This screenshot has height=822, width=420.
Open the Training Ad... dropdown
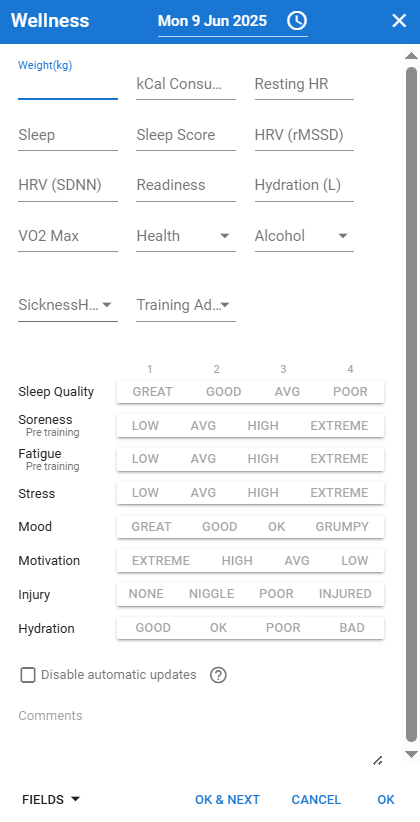pos(186,305)
